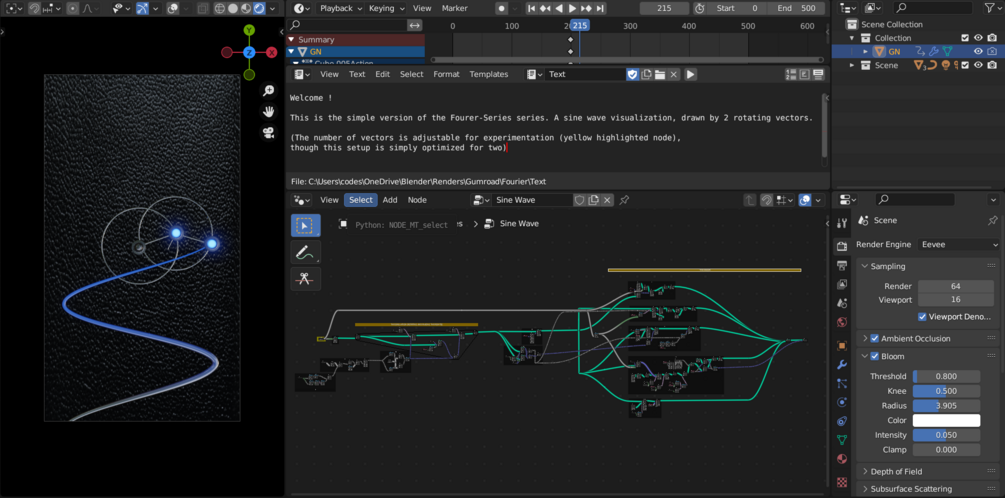Toggle the Viewport Denoising checkbox
Viewport: 1005px width, 498px height.
tap(922, 317)
